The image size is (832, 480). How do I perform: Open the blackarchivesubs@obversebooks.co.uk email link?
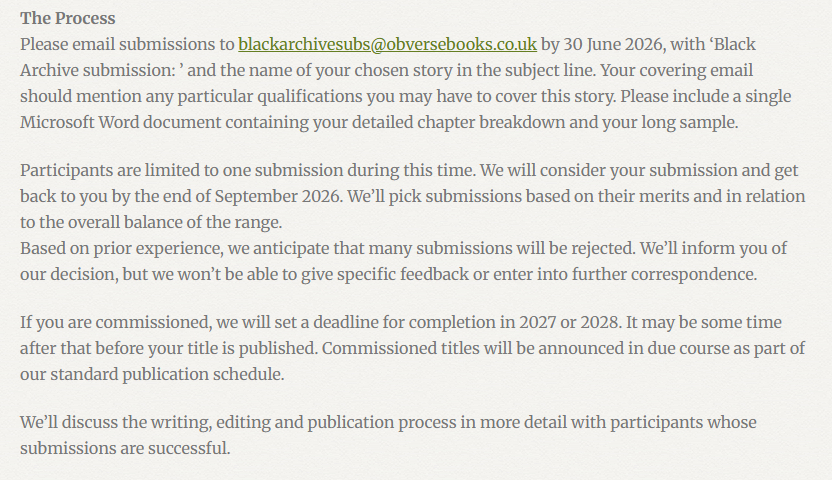pos(388,45)
